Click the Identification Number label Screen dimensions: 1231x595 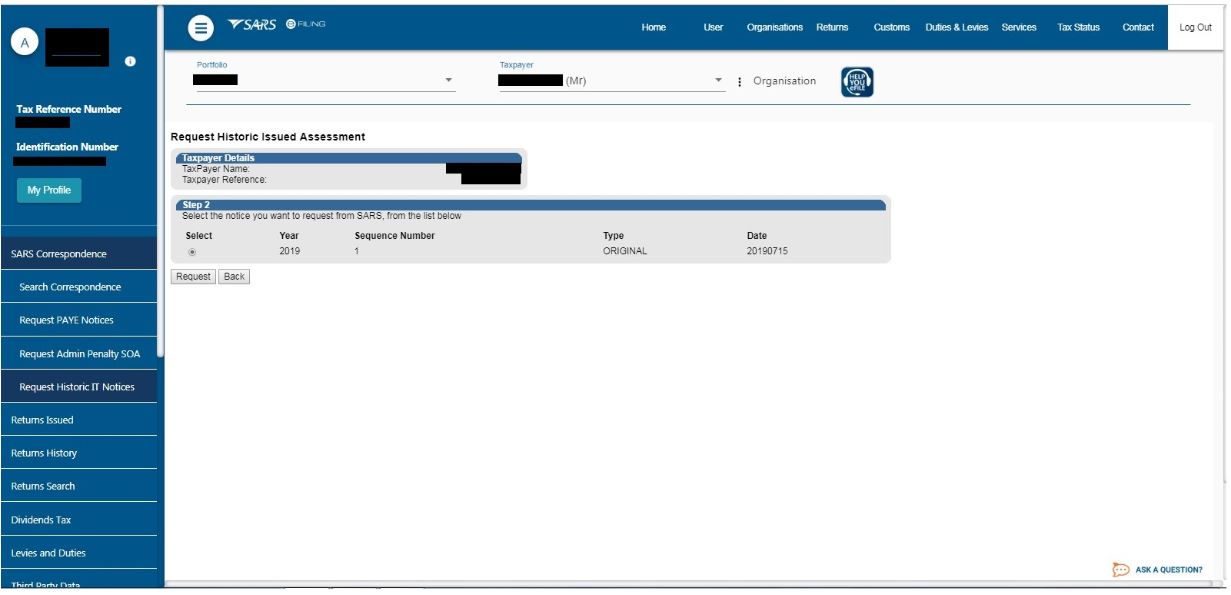point(67,147)
